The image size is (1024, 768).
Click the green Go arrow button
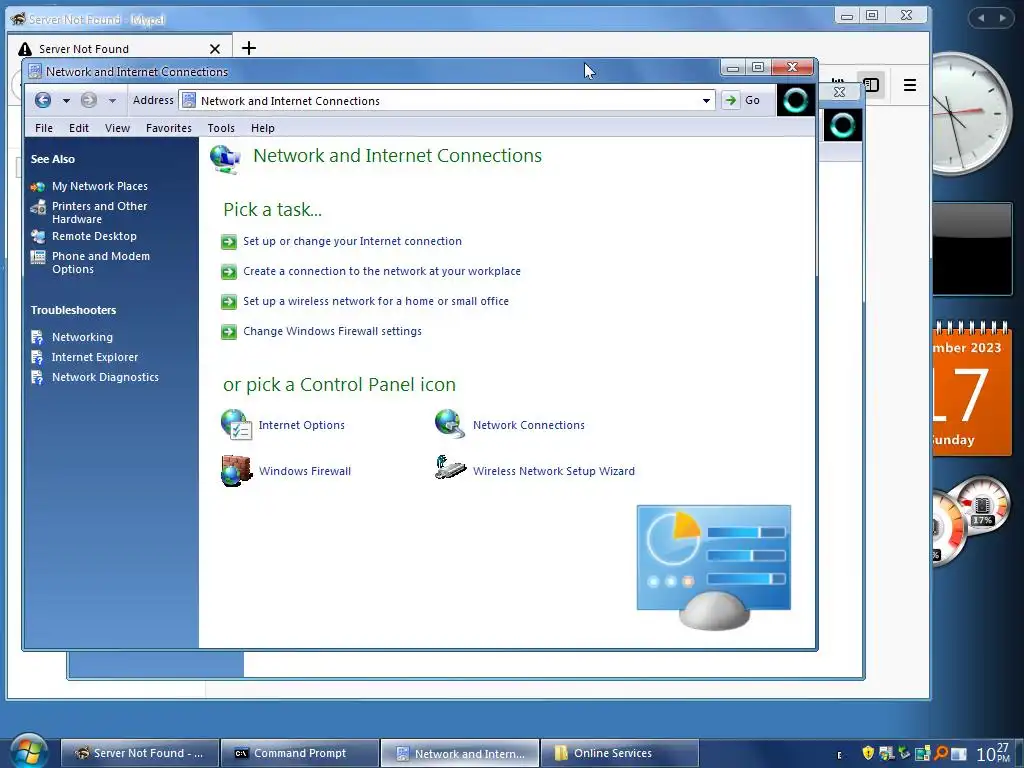730,100
